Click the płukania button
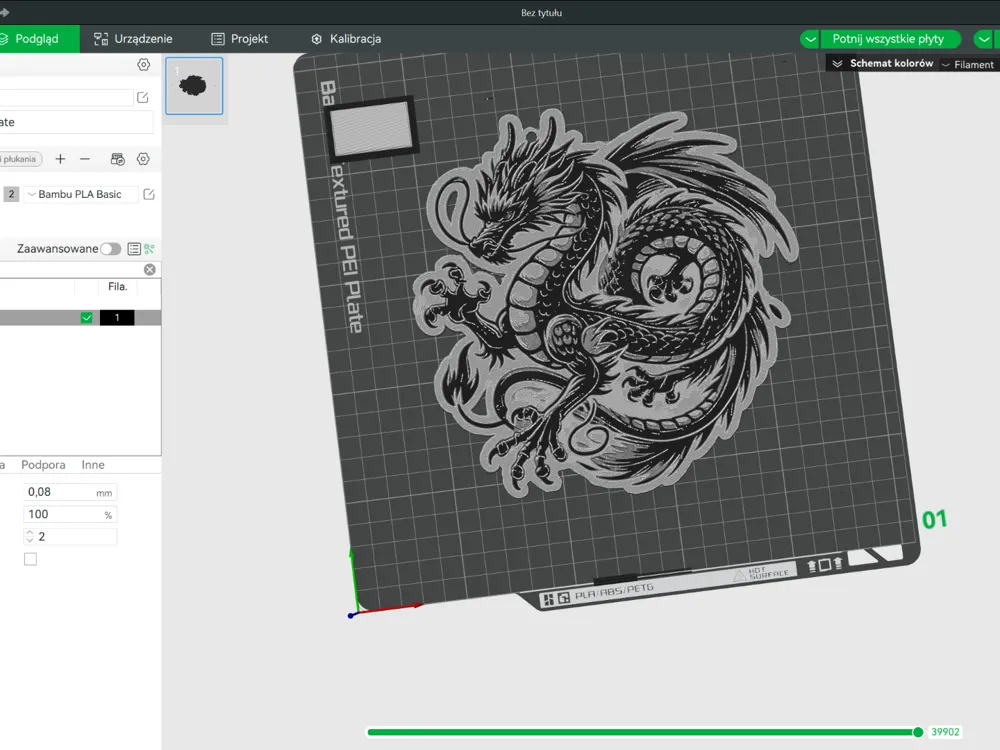The height and width of the screenshot is (750, 1000). click(20, 159)
